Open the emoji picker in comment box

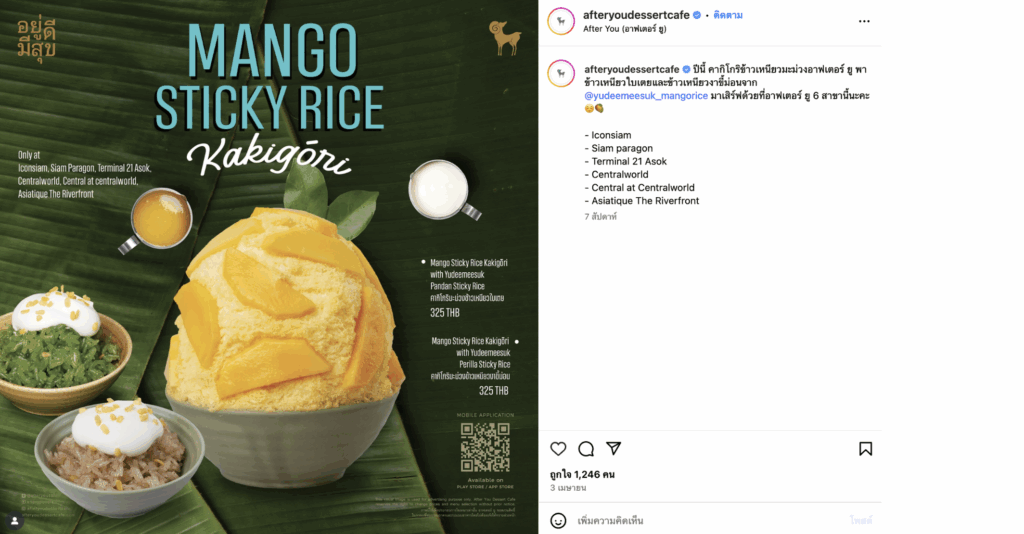coord(558,520)
